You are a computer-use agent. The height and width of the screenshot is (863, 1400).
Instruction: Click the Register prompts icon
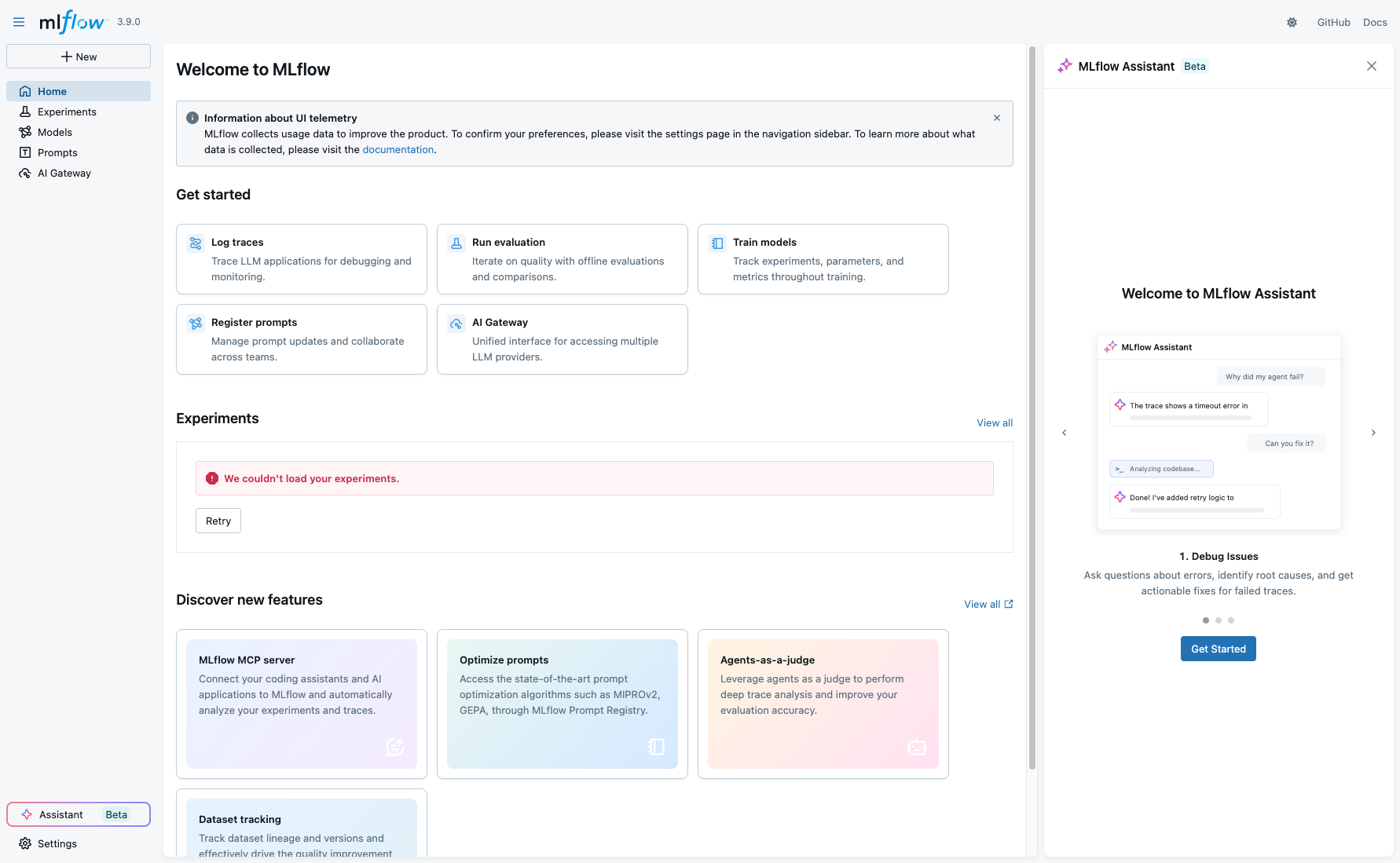[x=196, y=324]
